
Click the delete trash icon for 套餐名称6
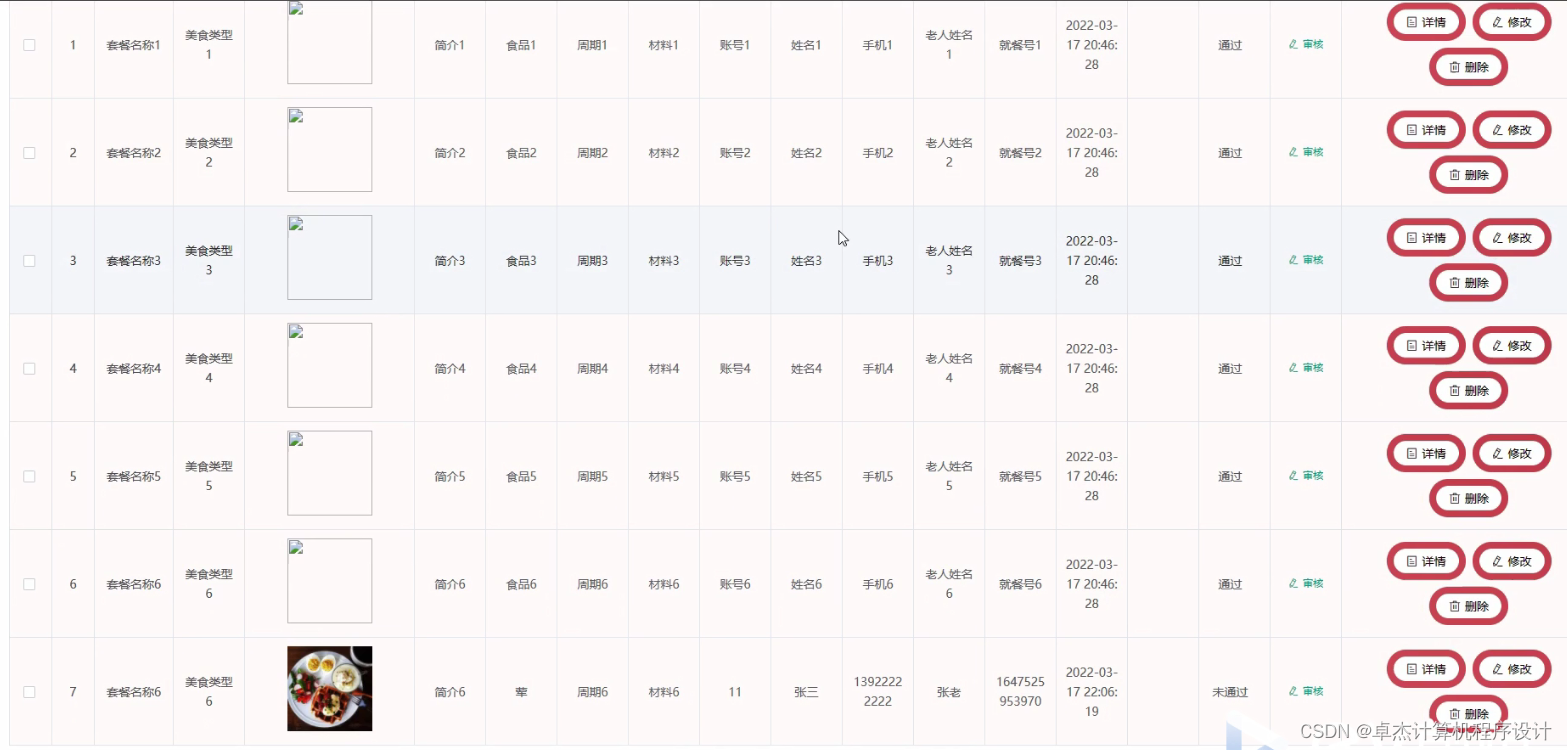click(x=1455, y=606)
